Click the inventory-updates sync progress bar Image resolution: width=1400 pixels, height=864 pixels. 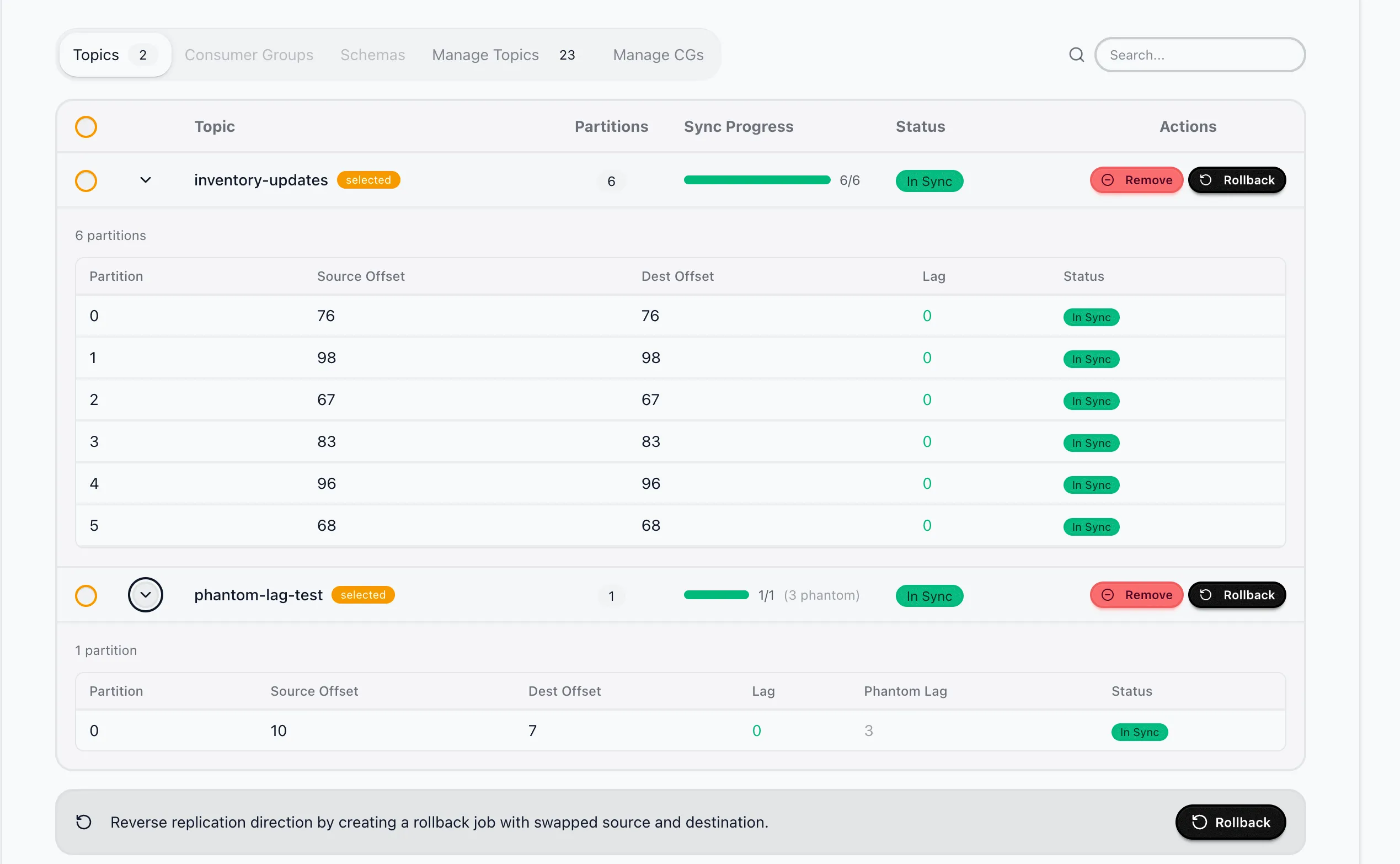click(x=757, y=180)
